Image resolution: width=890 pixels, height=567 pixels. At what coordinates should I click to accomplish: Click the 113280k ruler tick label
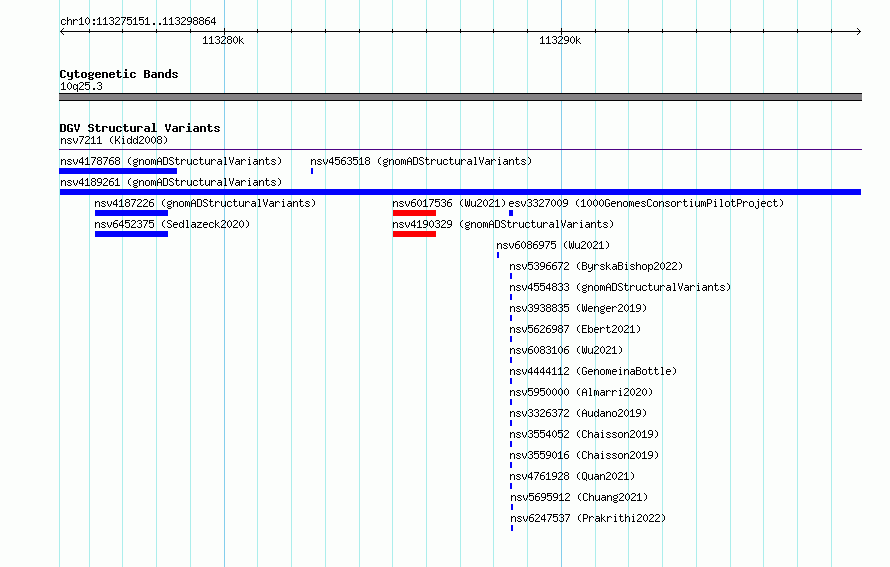click(223, 40)
